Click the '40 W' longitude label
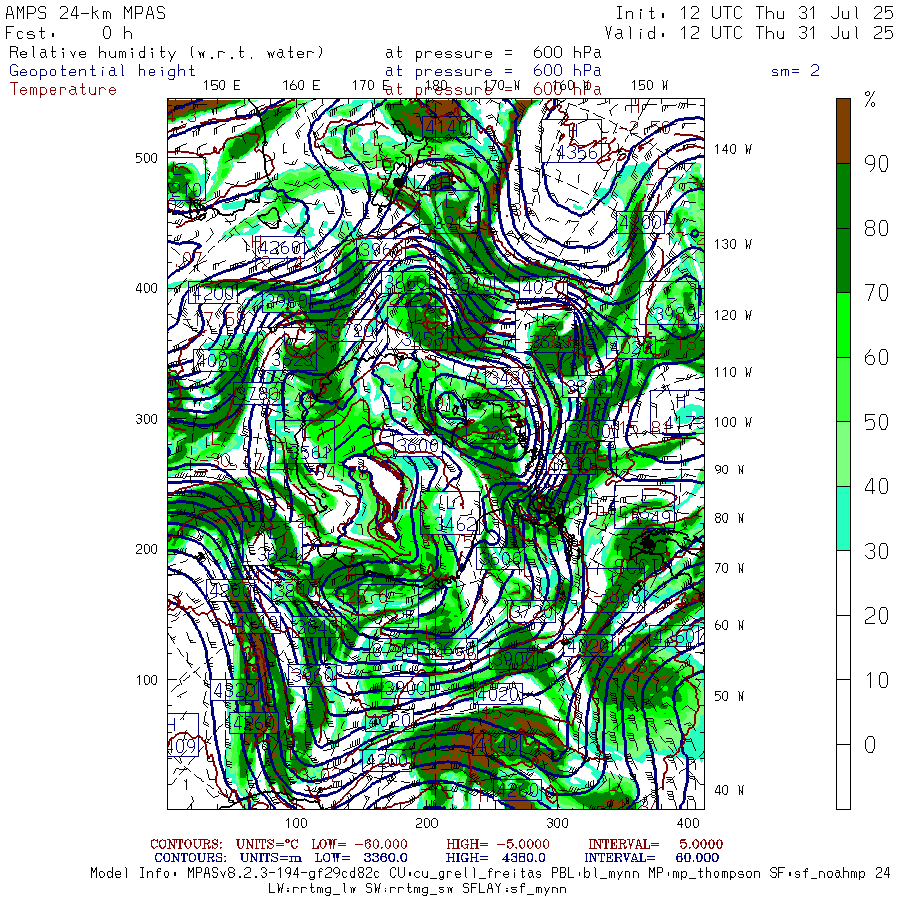Image resolution: width=900 pixels, height=900 pixels. [729, 790]
